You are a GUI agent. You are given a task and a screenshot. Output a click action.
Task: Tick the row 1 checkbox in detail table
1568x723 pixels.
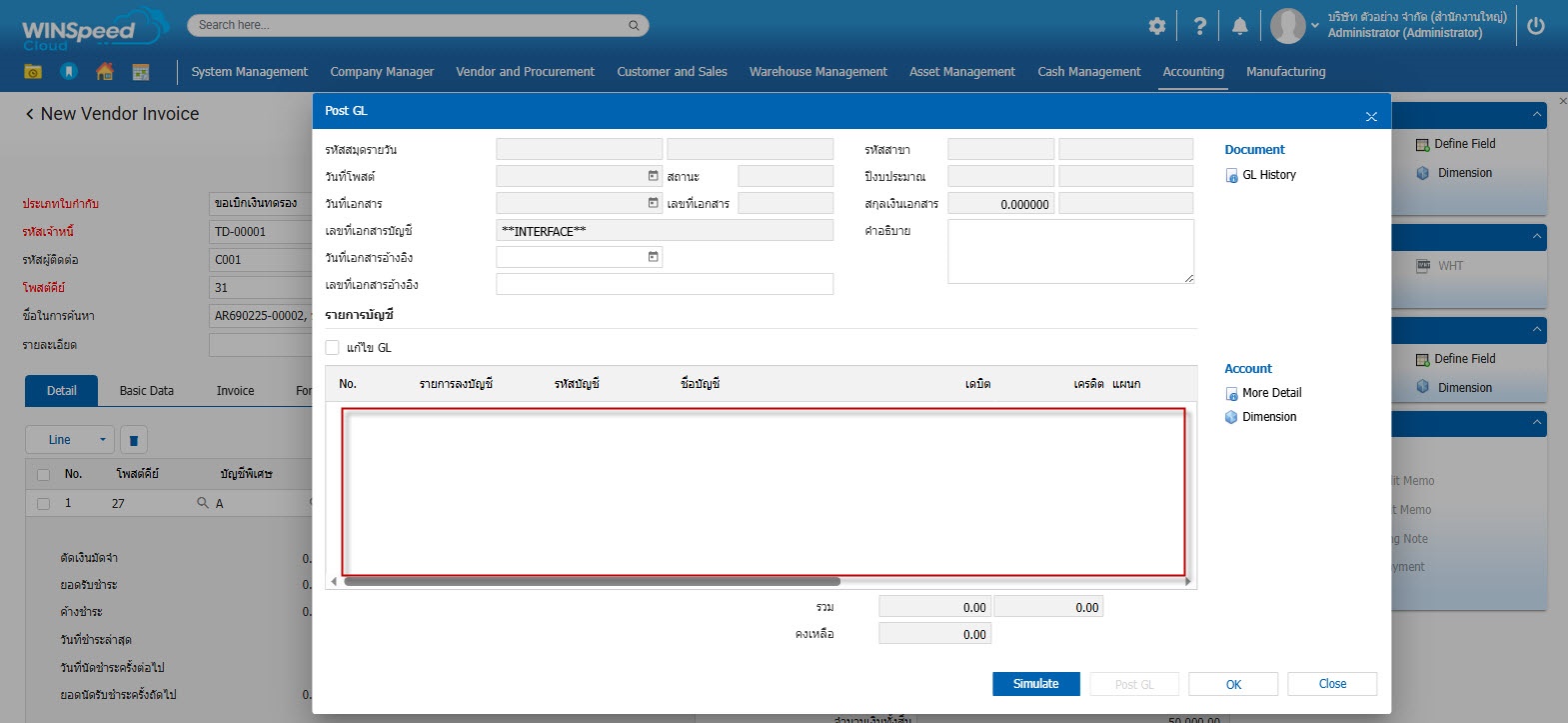[x=43, y=504]
